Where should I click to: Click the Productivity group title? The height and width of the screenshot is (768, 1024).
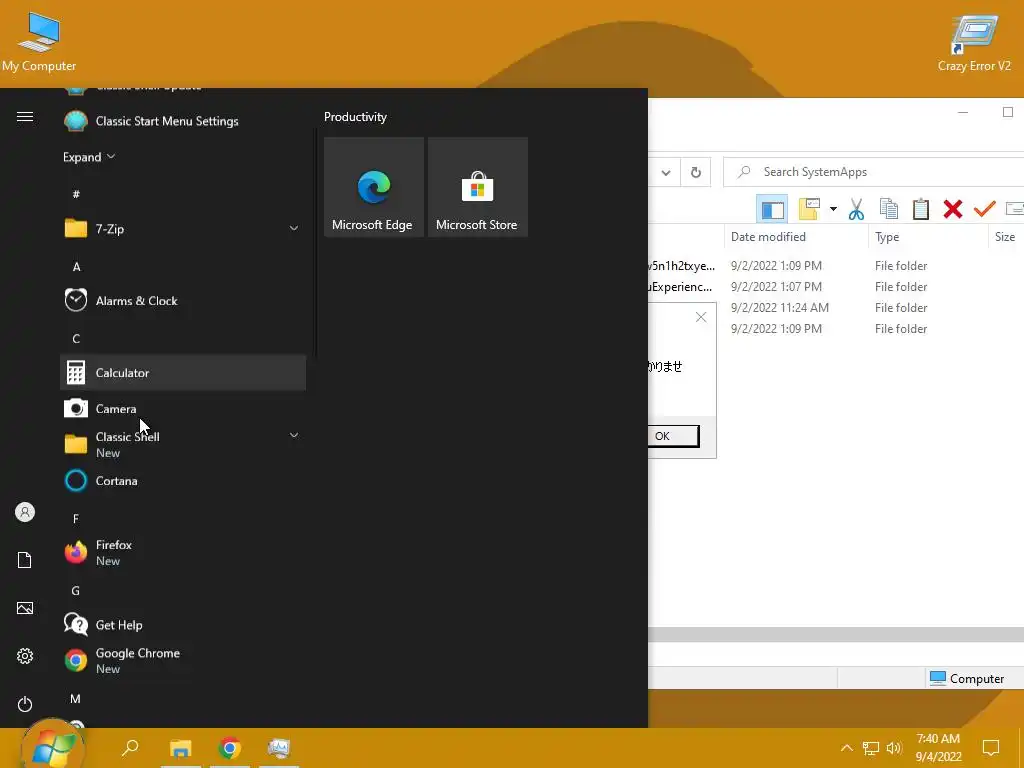(355, 117)
